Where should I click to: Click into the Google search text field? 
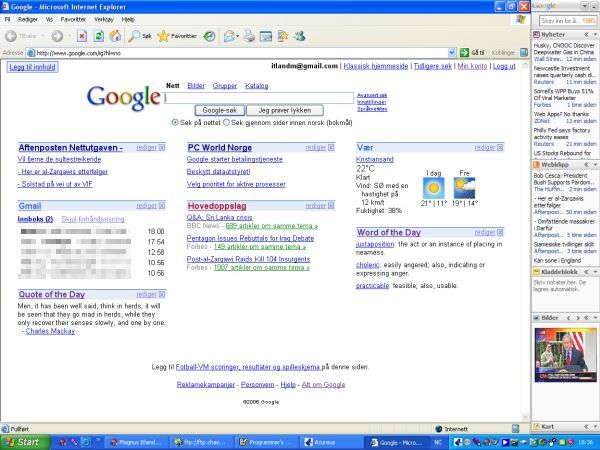pyautogui.click(x=259, y=98)
